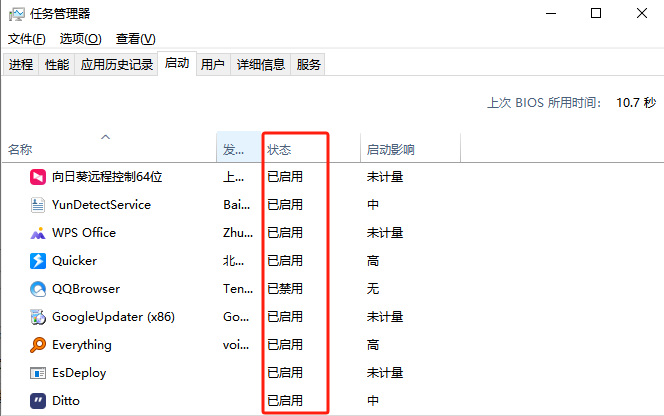This screenshot has height=416, width=664.
Task: Select the EsDeploy icon
Action: click(x=37, y=373)
